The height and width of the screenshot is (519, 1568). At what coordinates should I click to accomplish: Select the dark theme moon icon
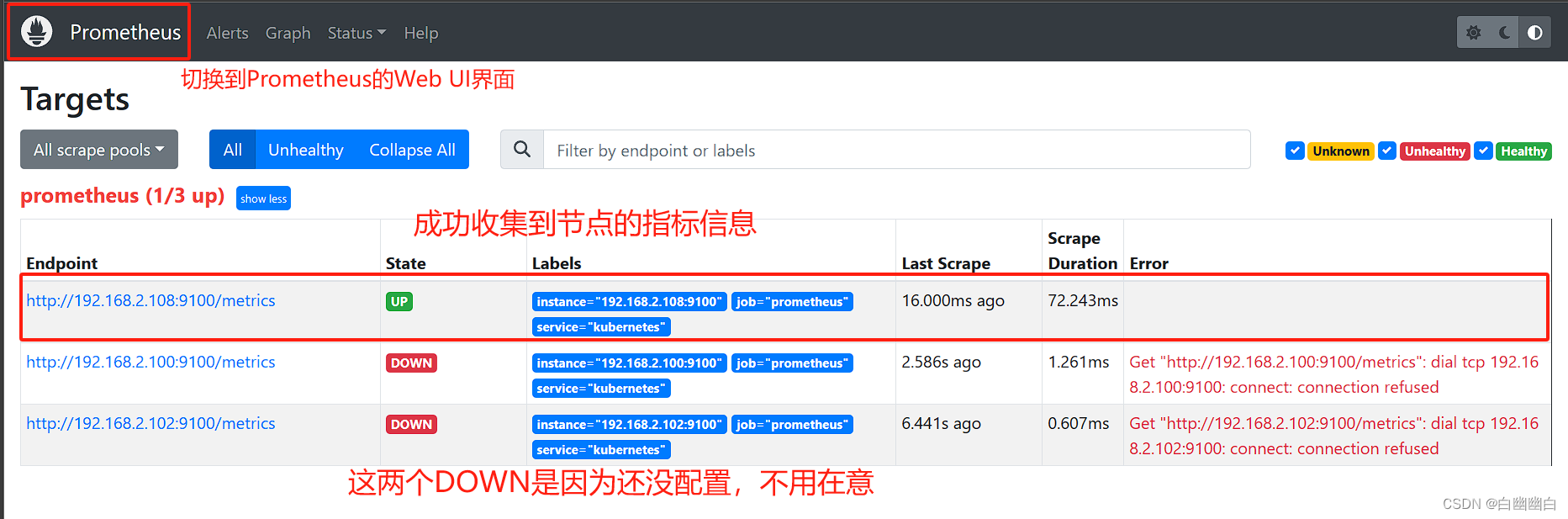tap(1504, 33)
